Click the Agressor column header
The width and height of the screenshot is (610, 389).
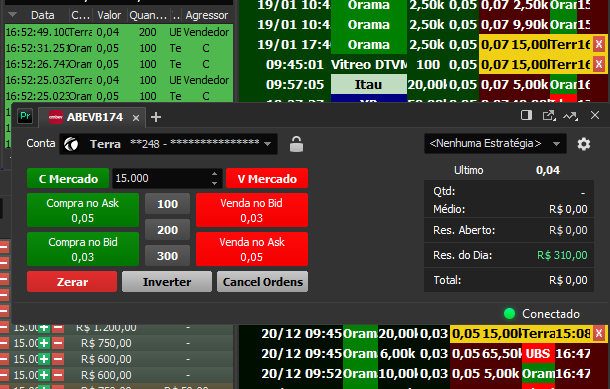point(207,15)
